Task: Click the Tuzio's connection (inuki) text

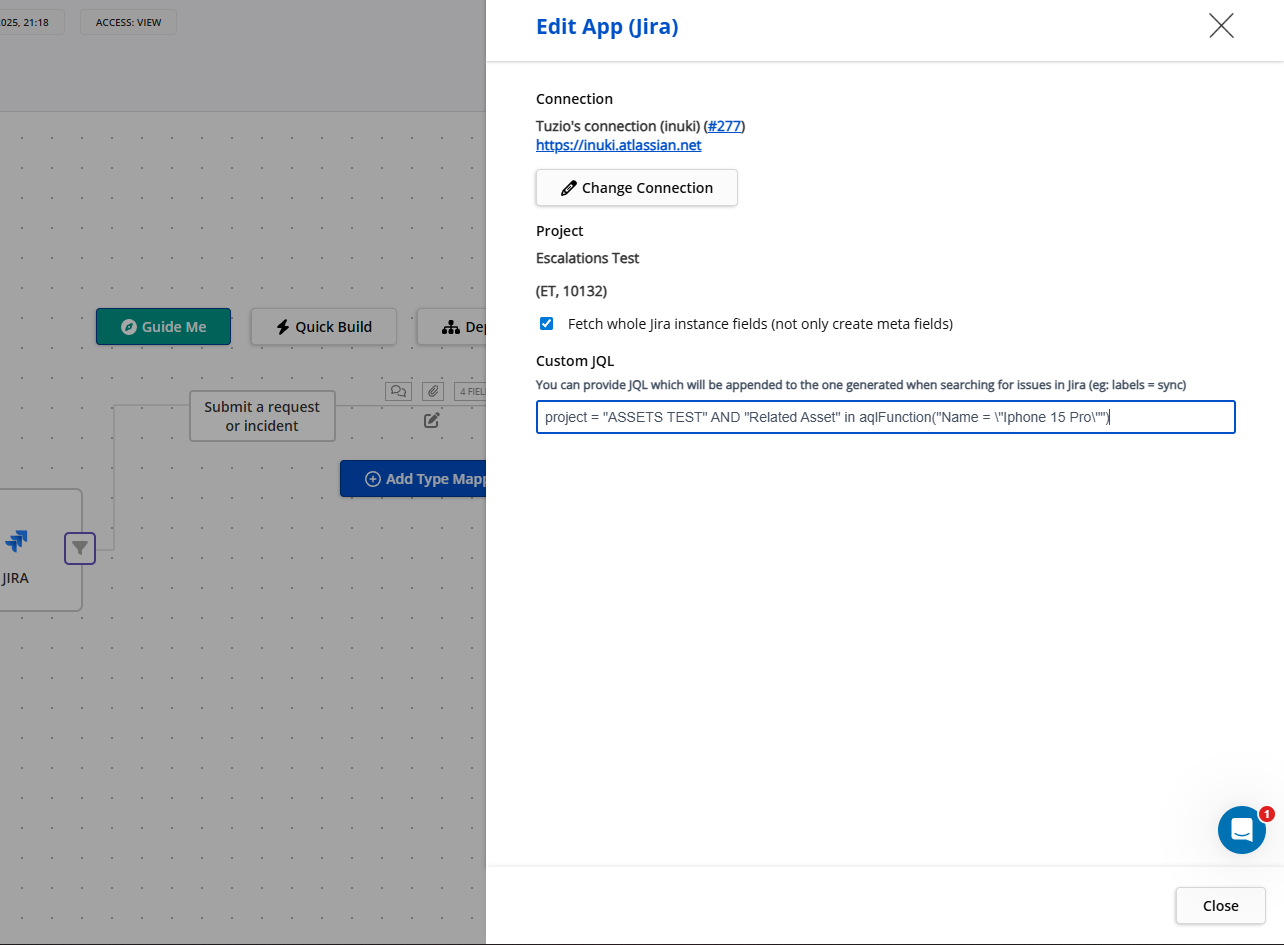Action: pos(618,126)
